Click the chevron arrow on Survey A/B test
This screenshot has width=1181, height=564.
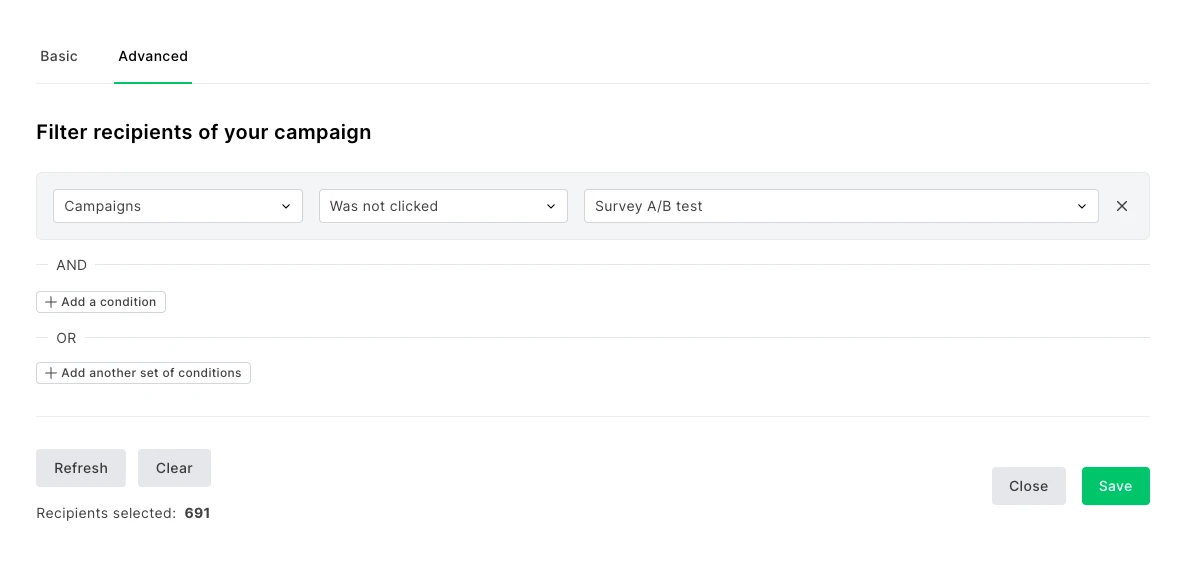(1082, 206)
